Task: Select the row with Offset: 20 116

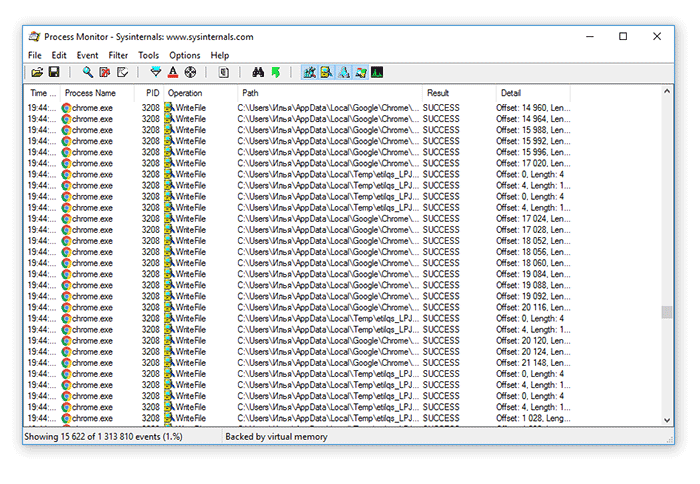Action: point(299,307)
